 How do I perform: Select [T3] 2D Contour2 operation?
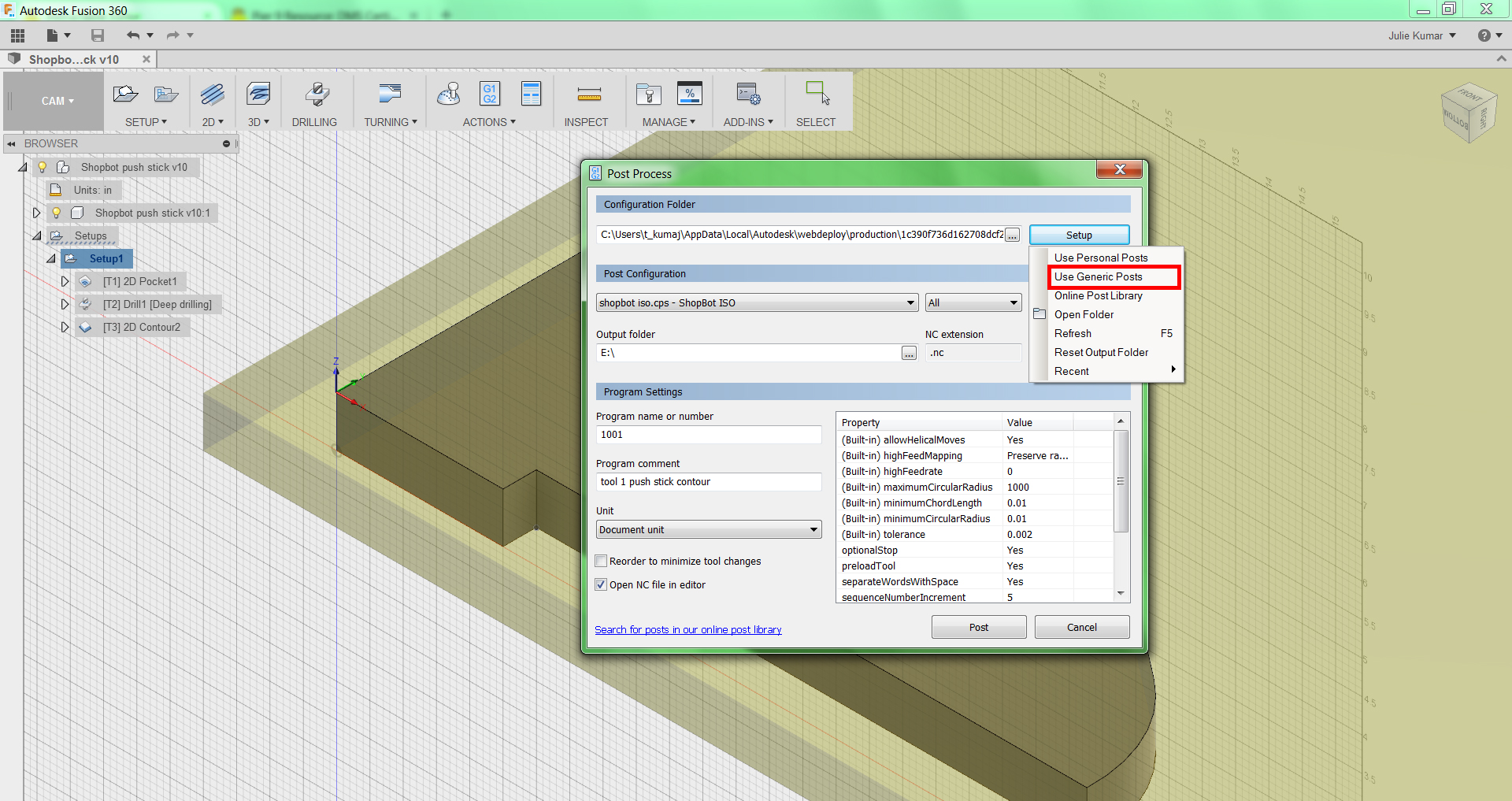pos(141,327)
